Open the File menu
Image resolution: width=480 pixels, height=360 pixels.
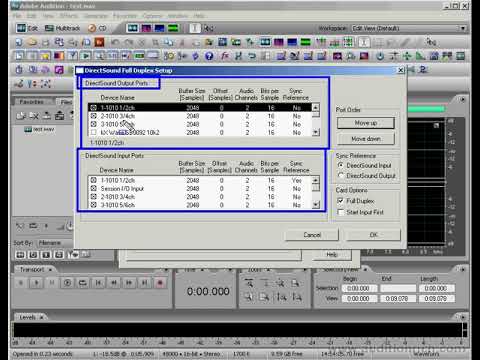tap(17, 16)
